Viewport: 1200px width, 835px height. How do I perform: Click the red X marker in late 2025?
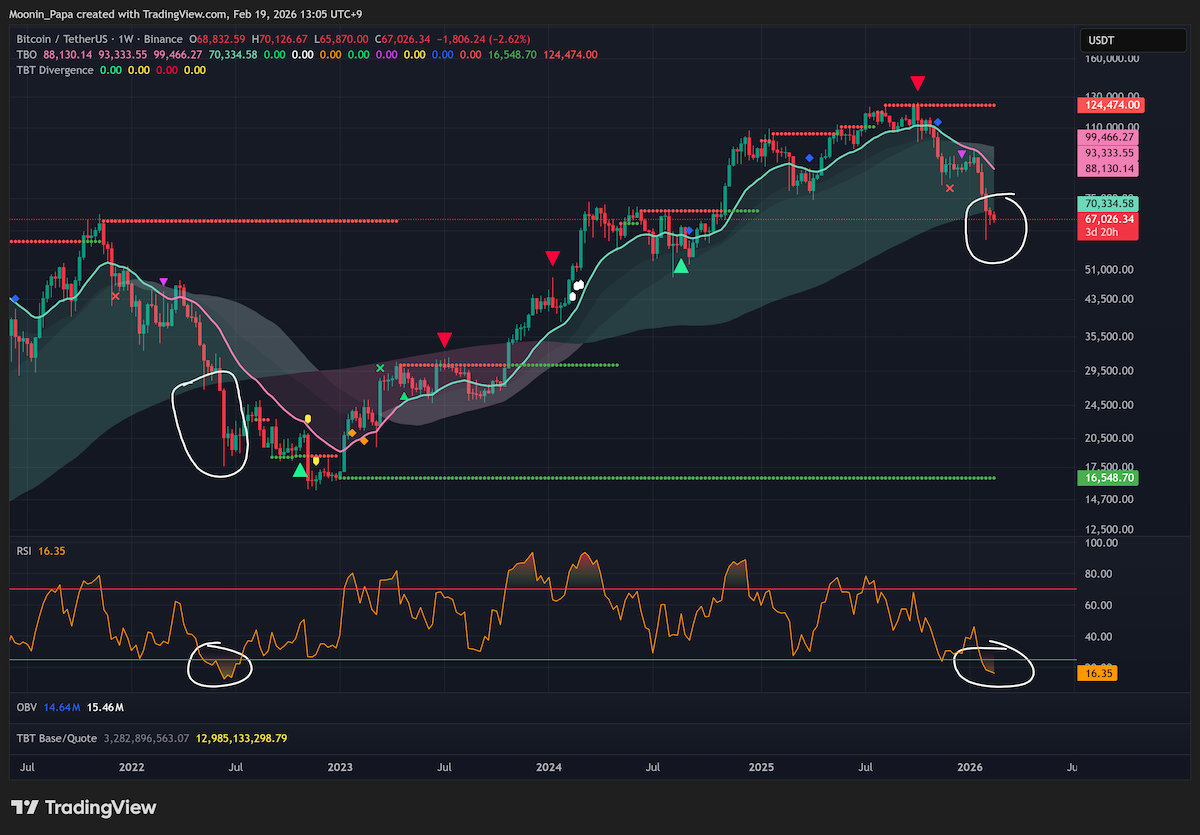pyautogui.click(x=950, y=188)
